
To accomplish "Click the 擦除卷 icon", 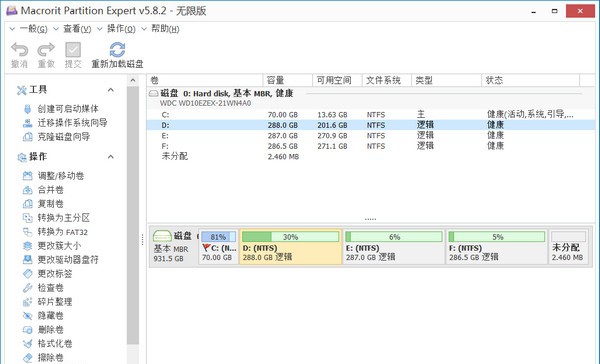I will click(28, 357).
